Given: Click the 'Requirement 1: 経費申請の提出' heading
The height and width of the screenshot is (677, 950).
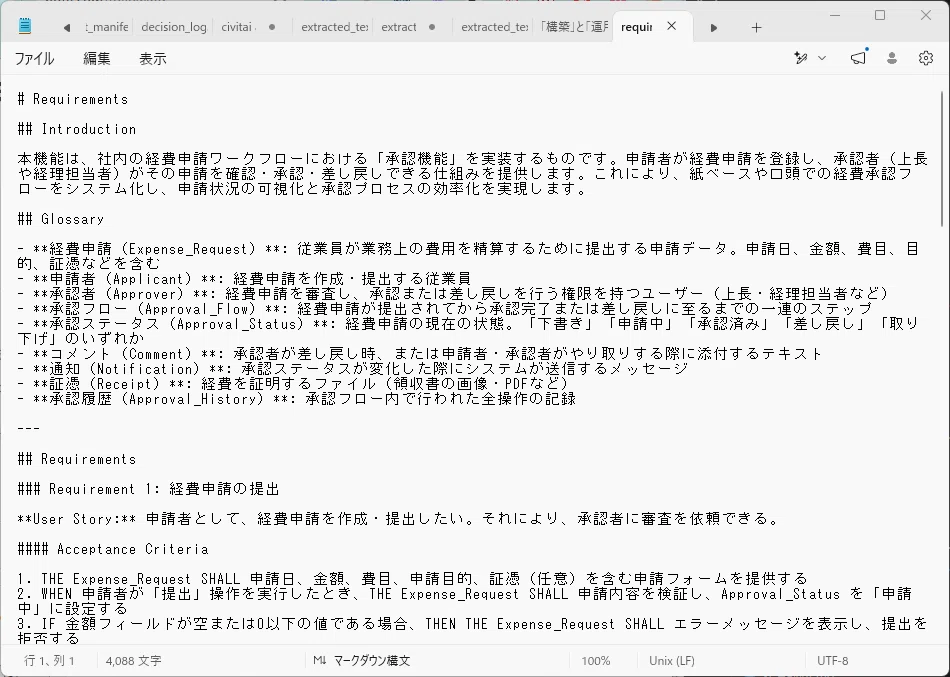Looking at the screenshot, I should (x=148, y=489).
